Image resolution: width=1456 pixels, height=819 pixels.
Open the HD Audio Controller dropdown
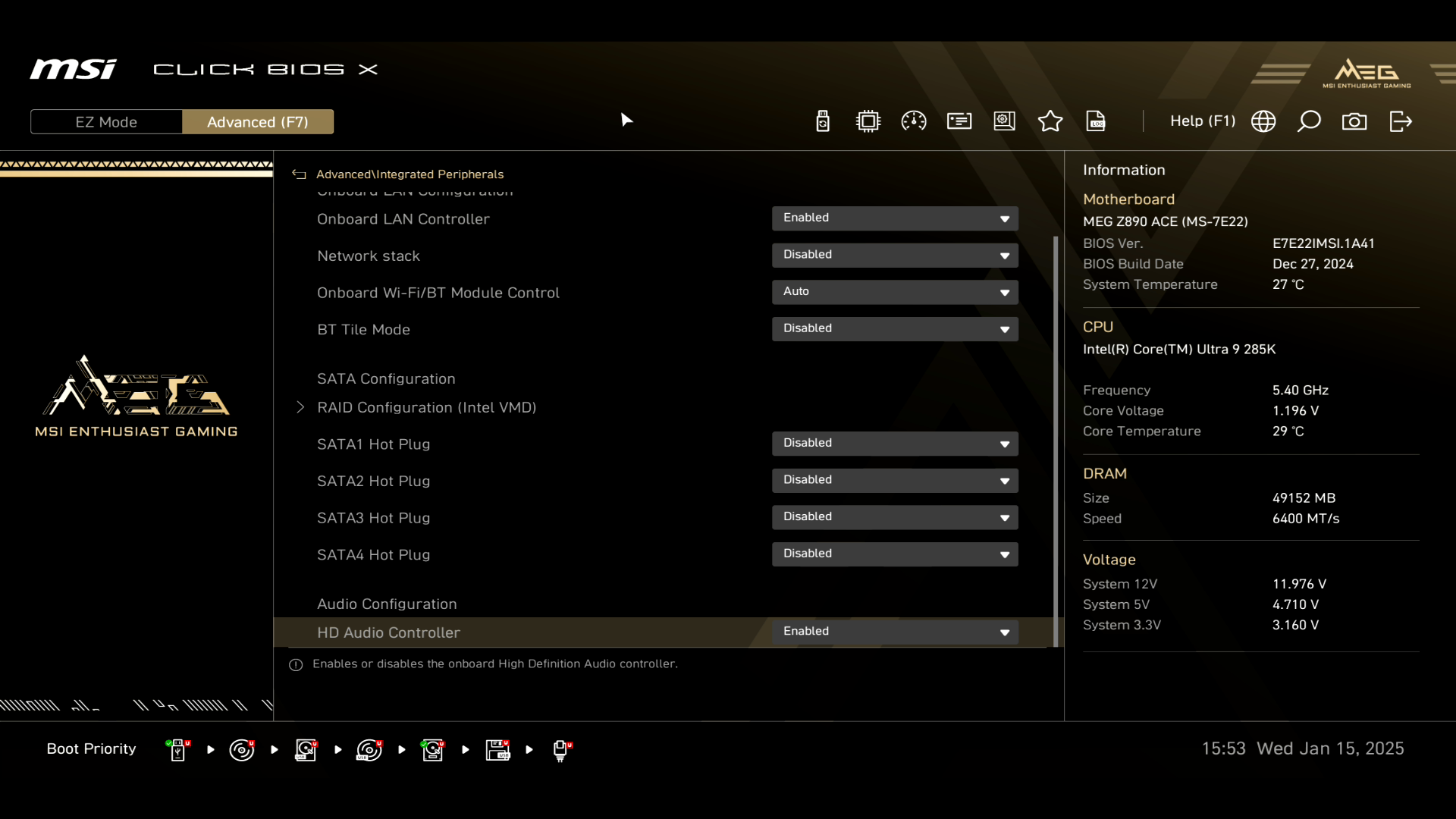pyautogui.click(x=895, y=632)
